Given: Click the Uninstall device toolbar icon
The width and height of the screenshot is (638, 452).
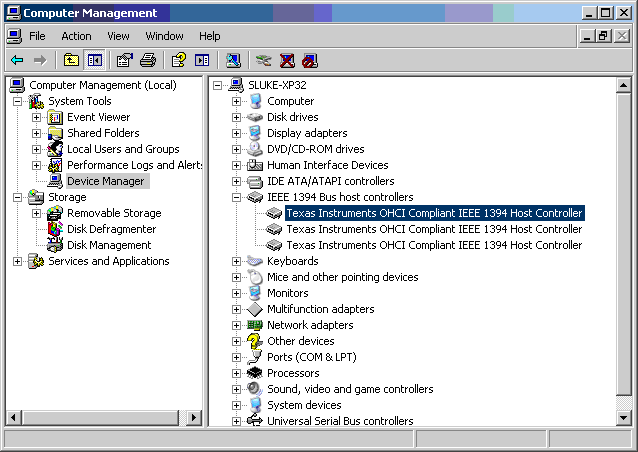Looking at the screenshot, I should 287,60.
